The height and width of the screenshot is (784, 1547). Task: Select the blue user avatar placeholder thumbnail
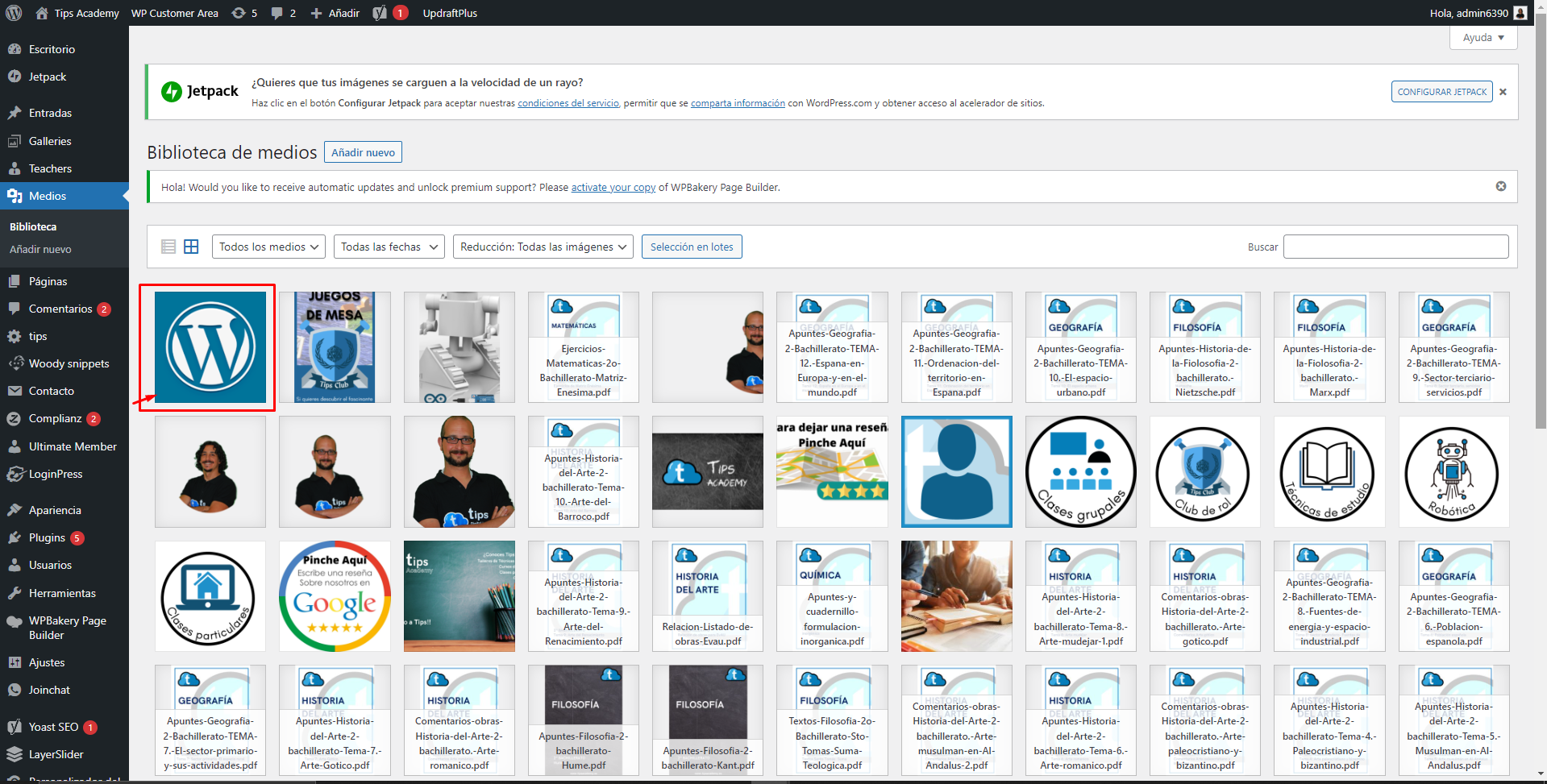pyautogui.click(x=957, y=471)
